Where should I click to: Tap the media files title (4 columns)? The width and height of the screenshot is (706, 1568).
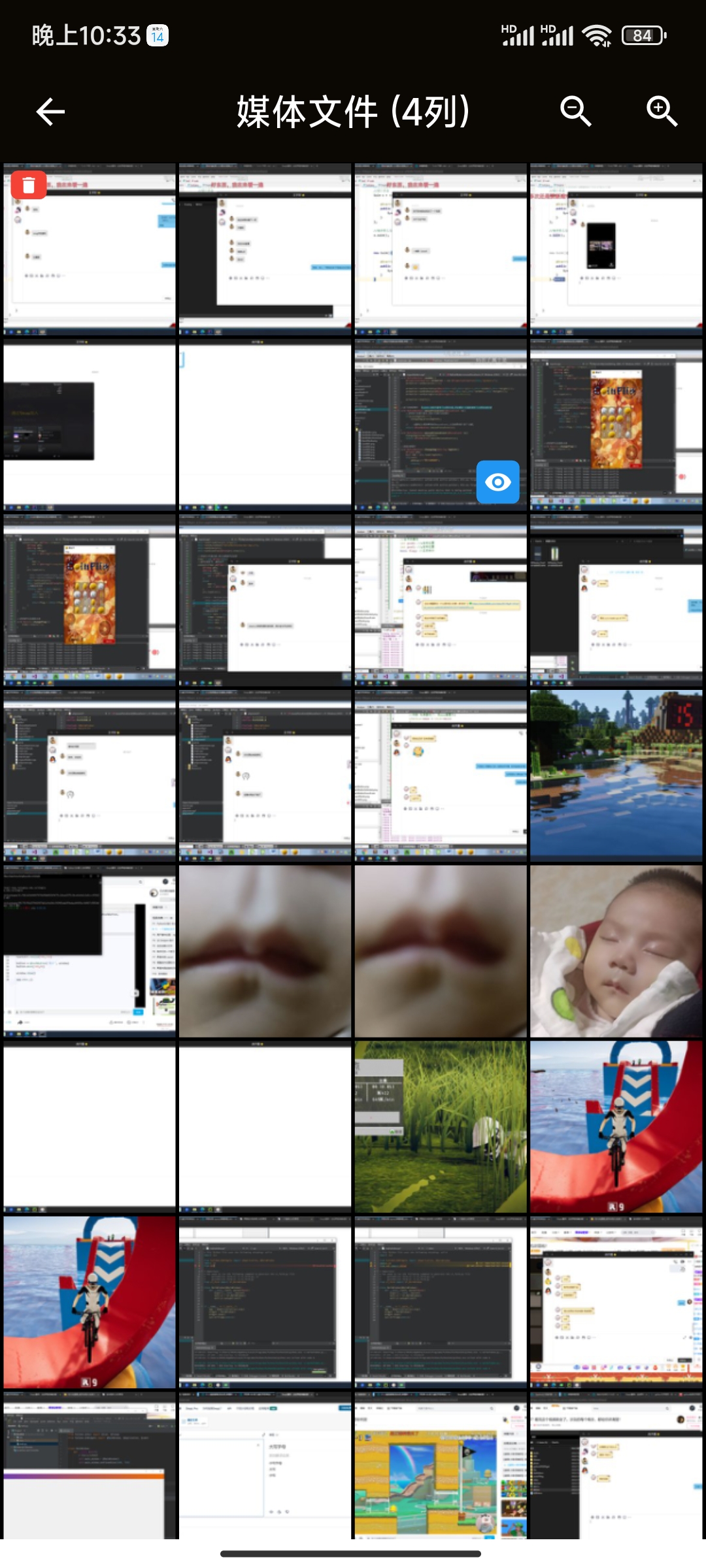point(353,112)
